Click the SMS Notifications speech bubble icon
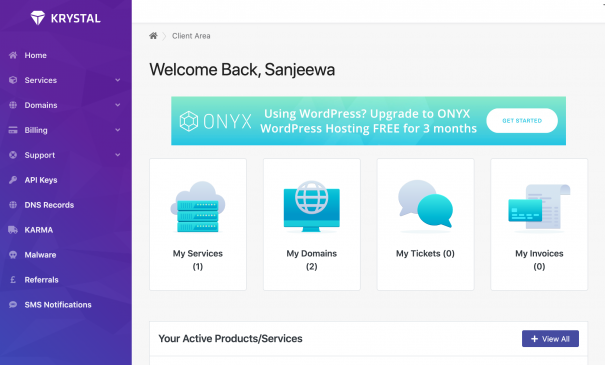Viewport: 605px width, 365px height. tap(13, 304)
